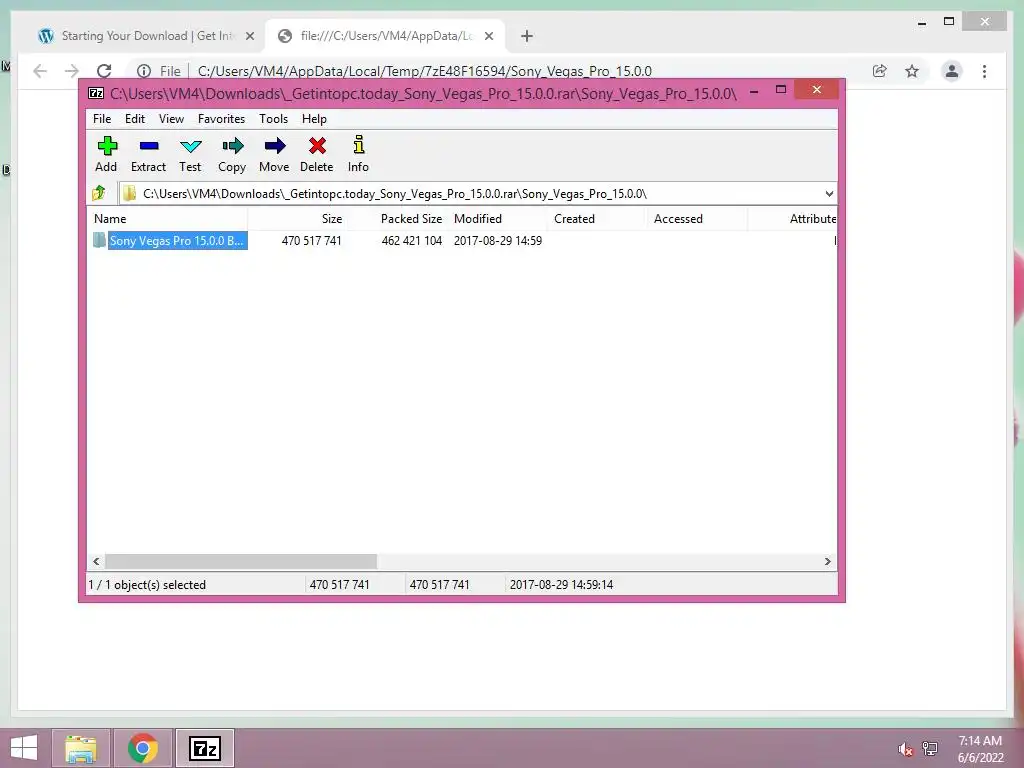The image size is (1024, 768).
Task: Click the scrollbar left arrow
Action: click(x=97, y=562)
